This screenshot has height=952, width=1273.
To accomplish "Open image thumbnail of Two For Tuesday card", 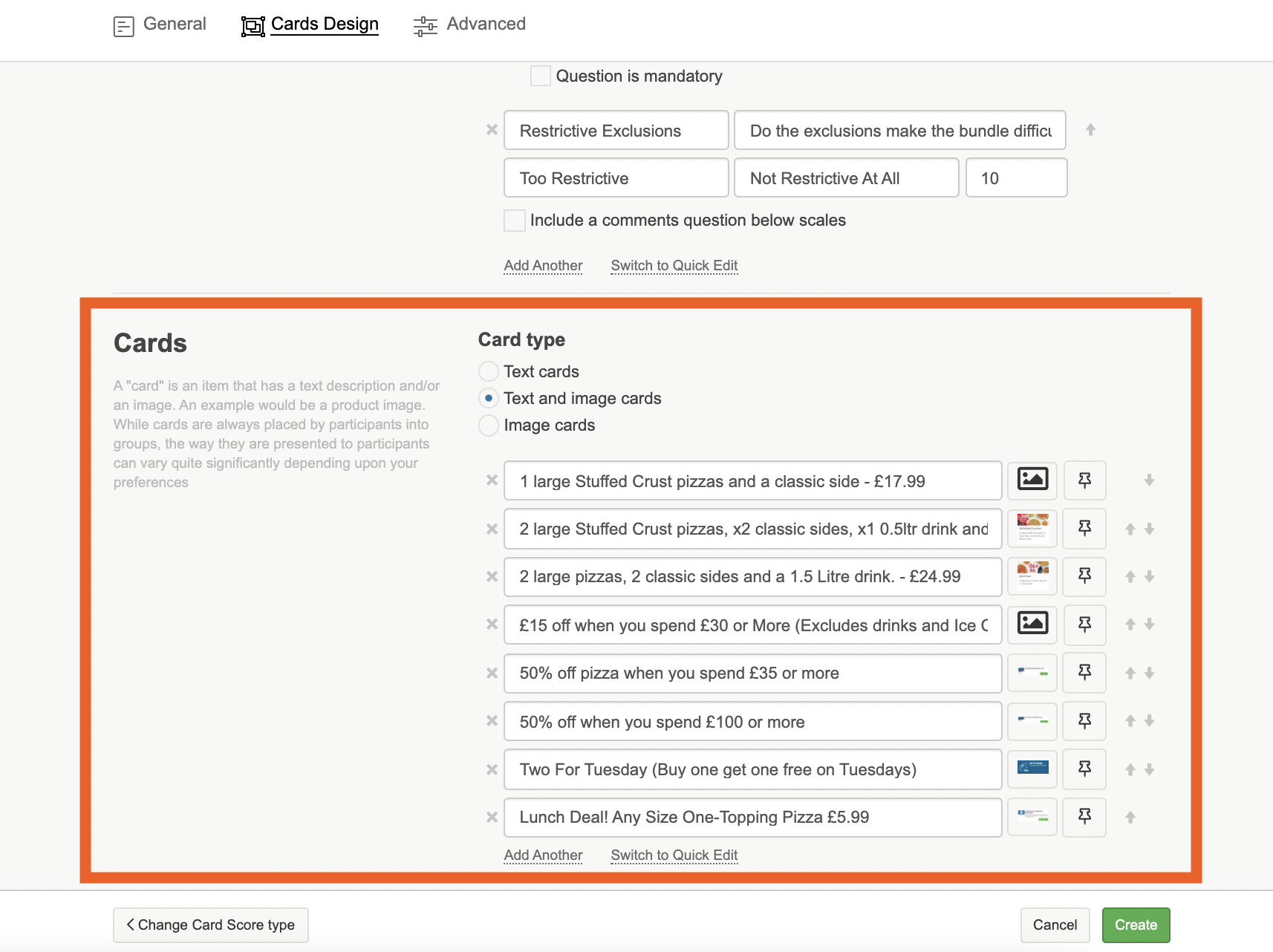I will (1032, 769).
